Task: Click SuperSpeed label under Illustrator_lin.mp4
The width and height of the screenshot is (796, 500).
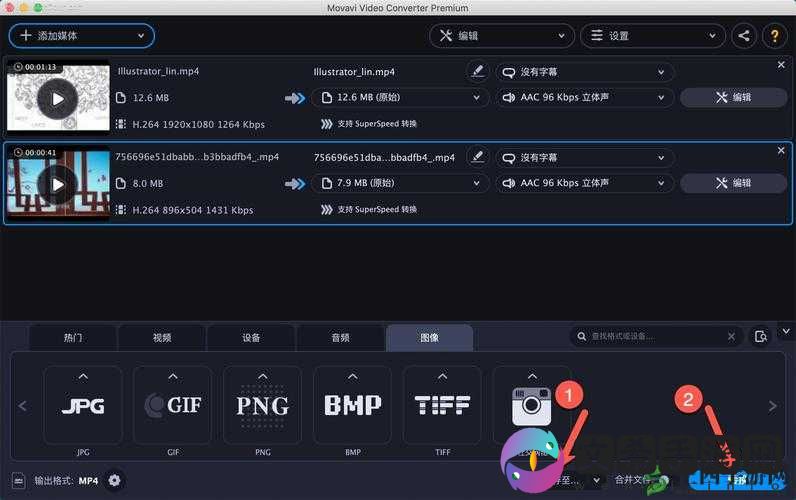Action: pos(377,124)
